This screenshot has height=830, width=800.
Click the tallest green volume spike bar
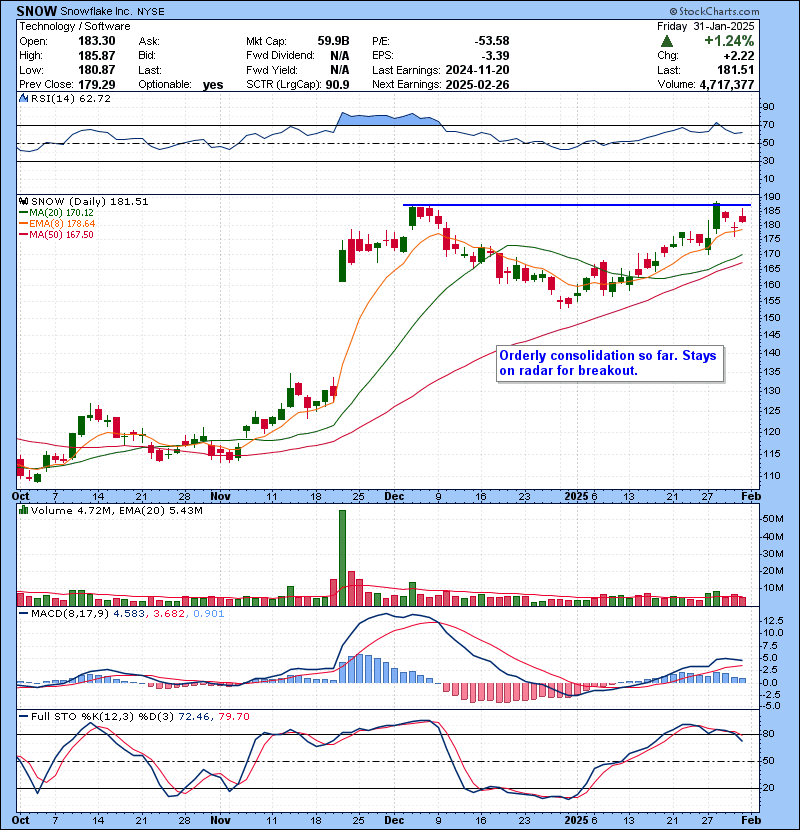tap(342, 558)
